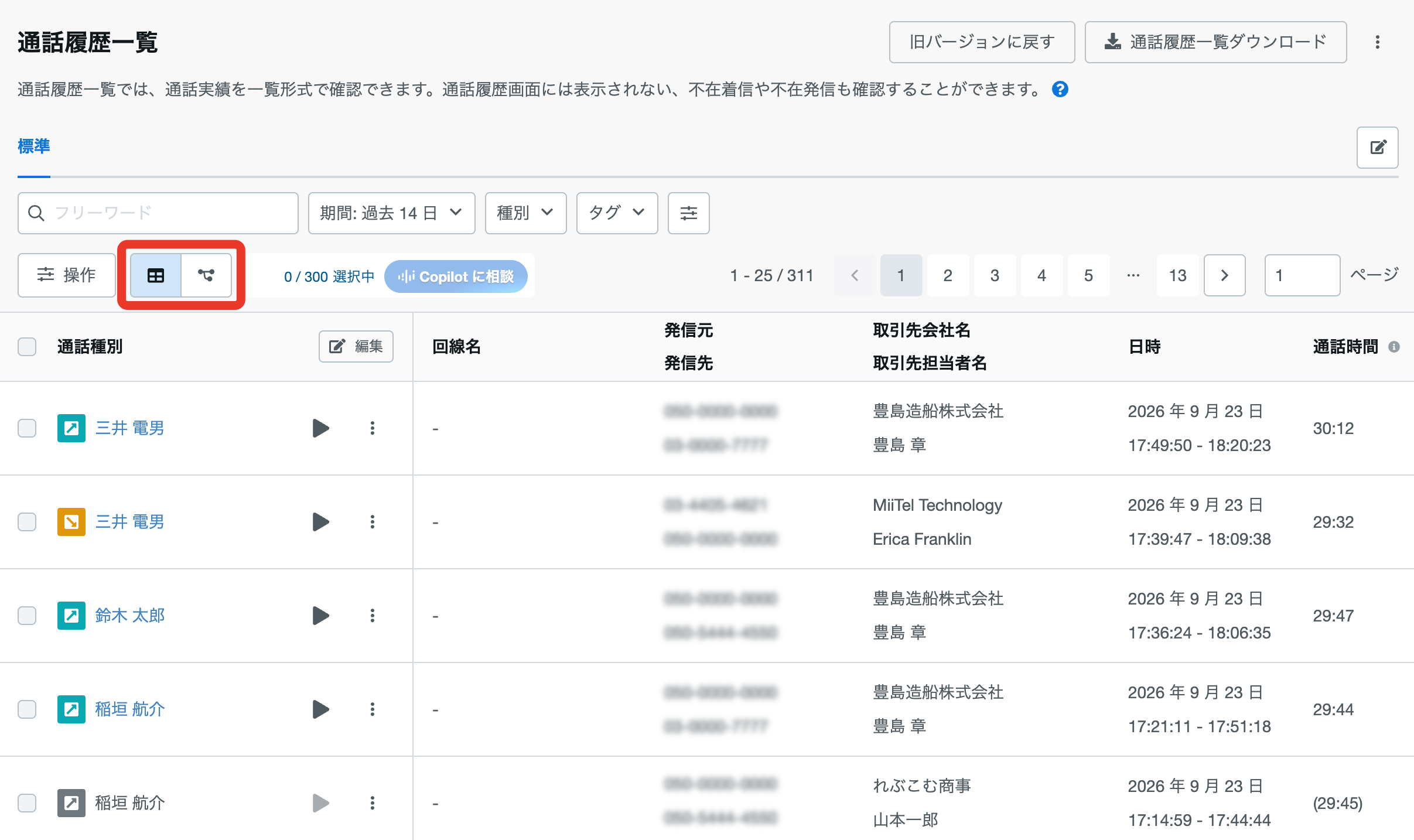Focus the フリーワード search field
Image resolution: width=1414 pixels, height=840 pixels.
[x=158, y=213]
